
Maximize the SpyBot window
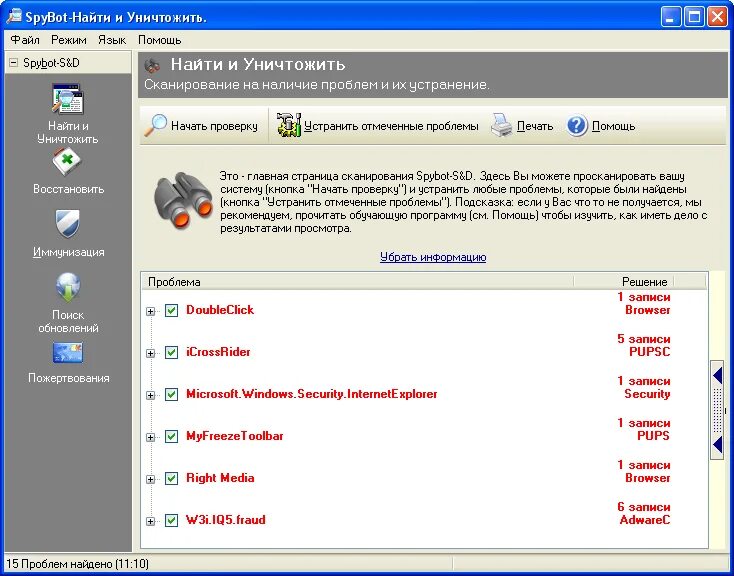pyautogui.click(x=695, y=17)
